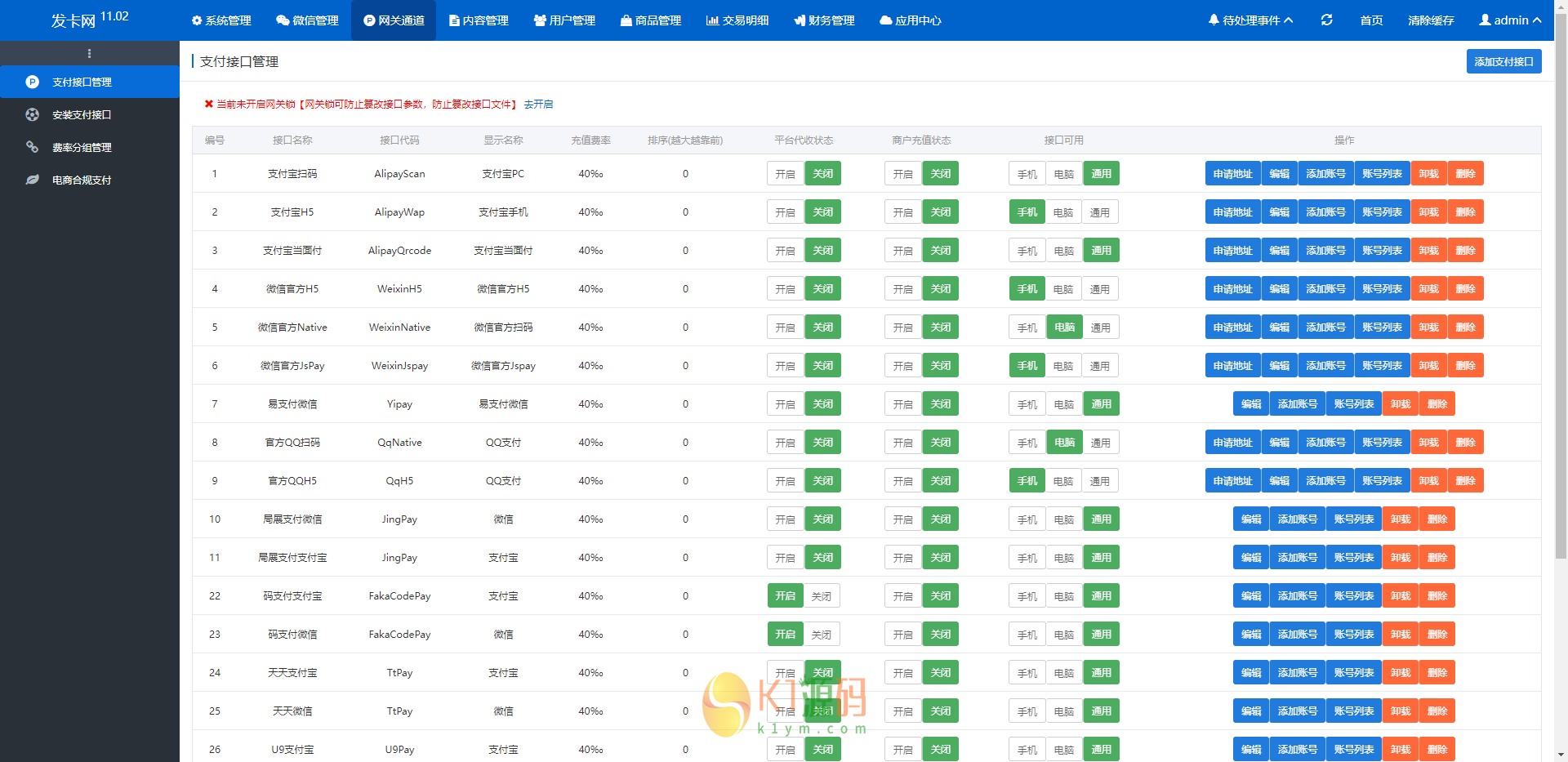Delete the 易支付微信 interface row
This screenshot has width=1568, height=762.
click(x=1437, y=404)
